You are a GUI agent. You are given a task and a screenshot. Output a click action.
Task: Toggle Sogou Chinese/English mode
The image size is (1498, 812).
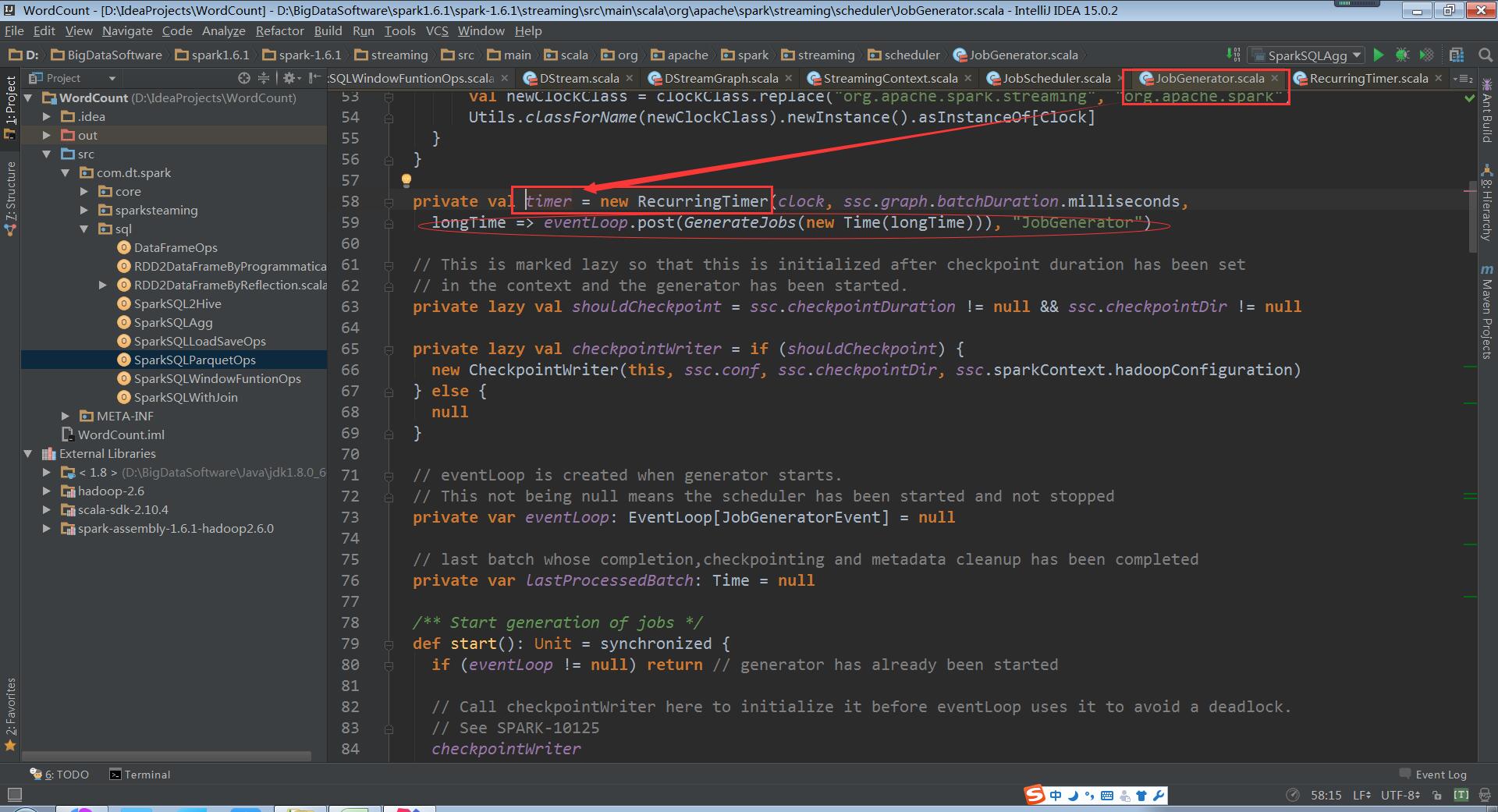[1056, 796]
